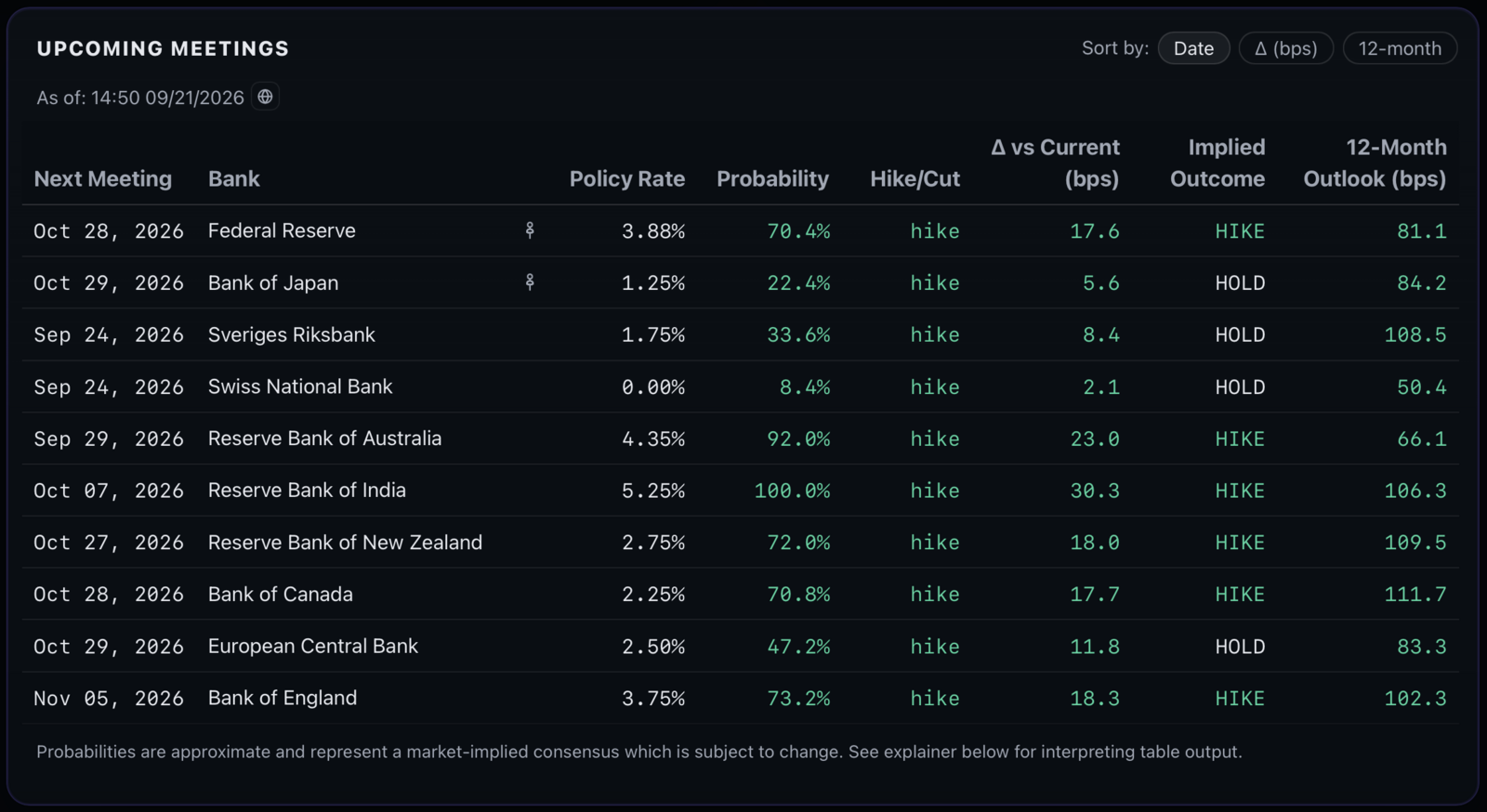Click the Probability column header
This screenshot has width=1487, height=812.
772,178
